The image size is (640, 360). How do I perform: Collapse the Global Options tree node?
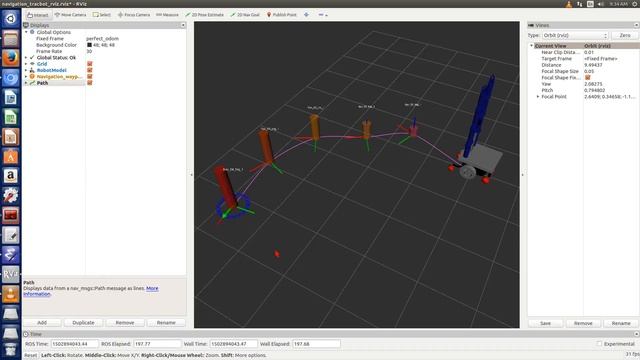point(26,32)
